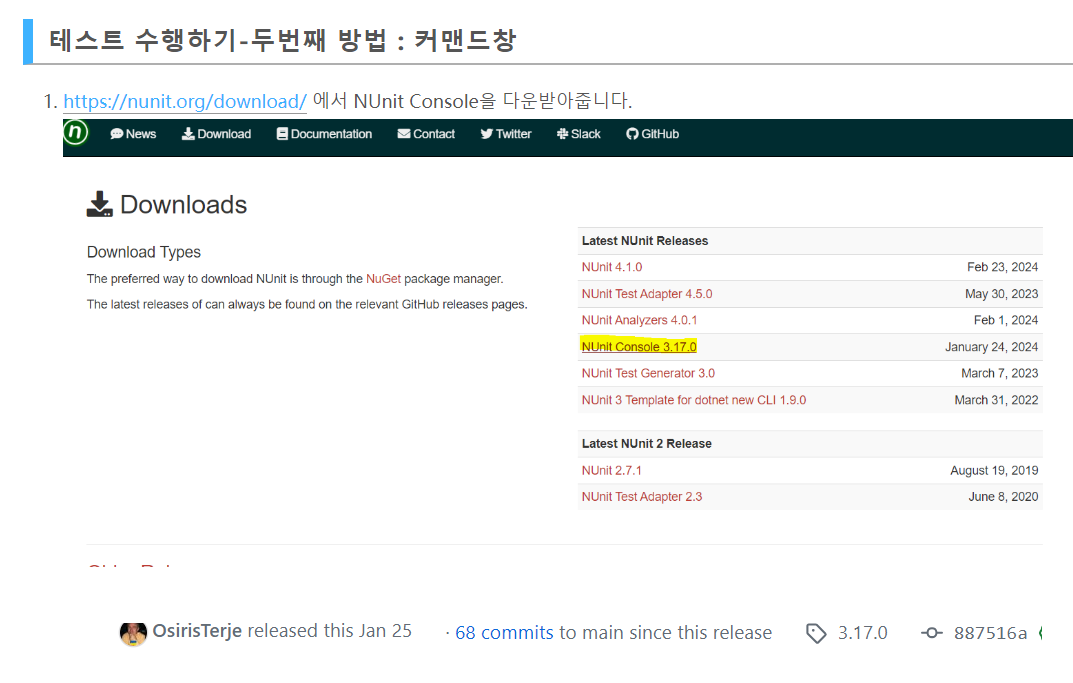The image size is (1073, 683).
Task: Click the News speech bubble icon
Action: [117, 134]
